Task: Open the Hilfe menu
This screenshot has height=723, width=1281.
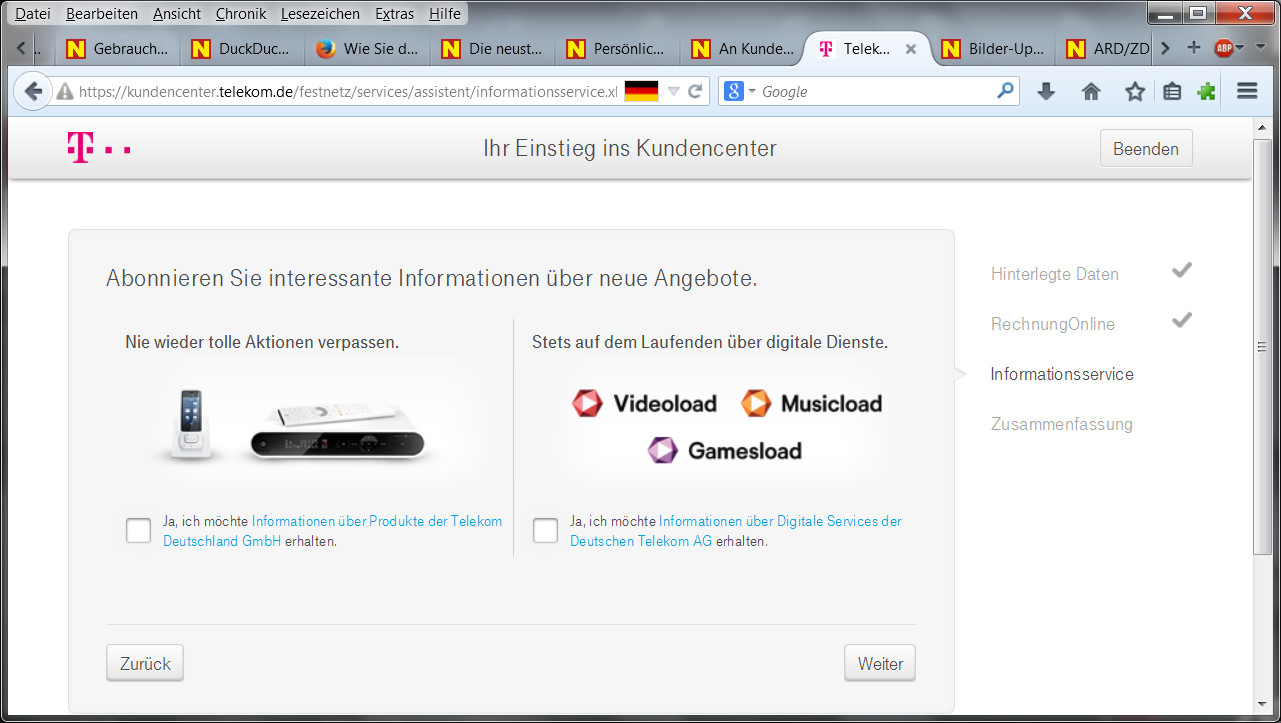Action: [445, 14]
